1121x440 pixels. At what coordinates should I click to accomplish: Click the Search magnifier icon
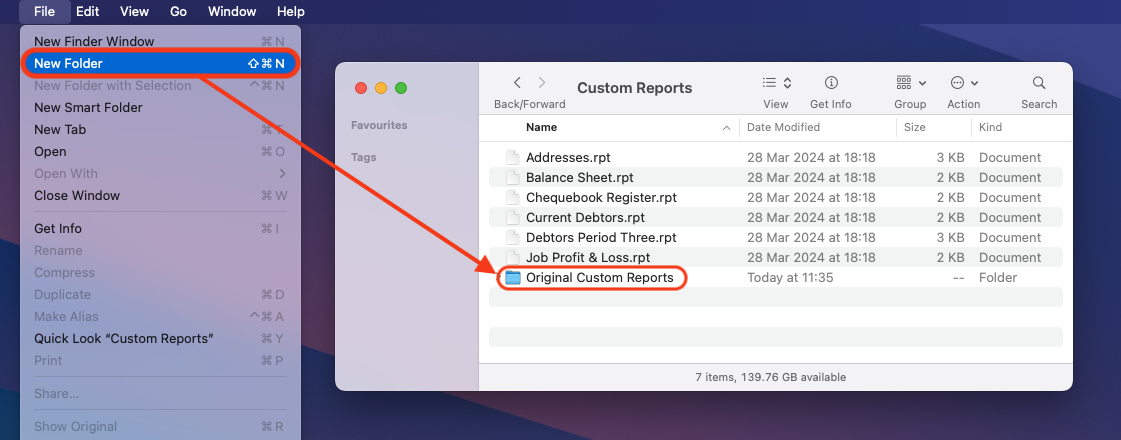point(1039,83)
